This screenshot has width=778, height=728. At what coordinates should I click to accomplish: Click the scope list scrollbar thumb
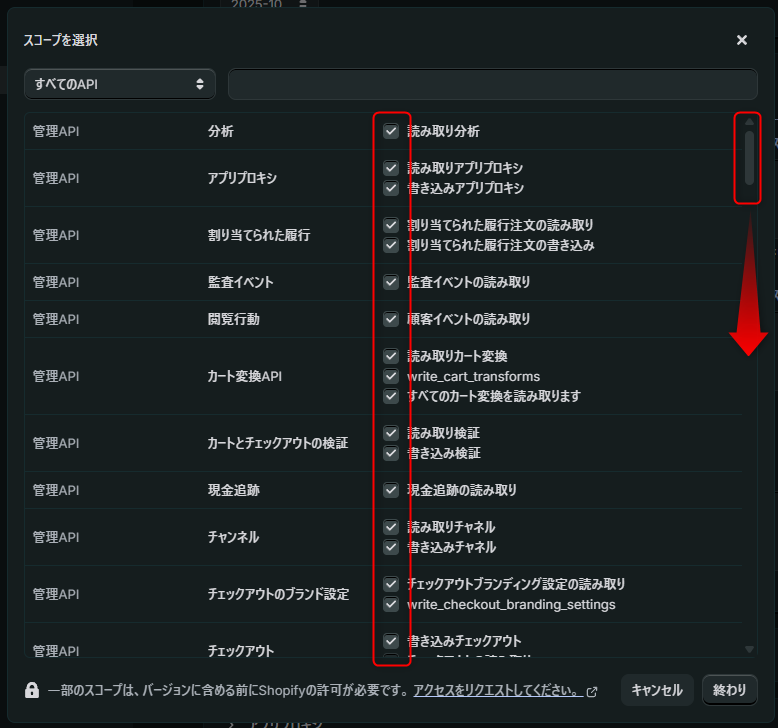749,157
